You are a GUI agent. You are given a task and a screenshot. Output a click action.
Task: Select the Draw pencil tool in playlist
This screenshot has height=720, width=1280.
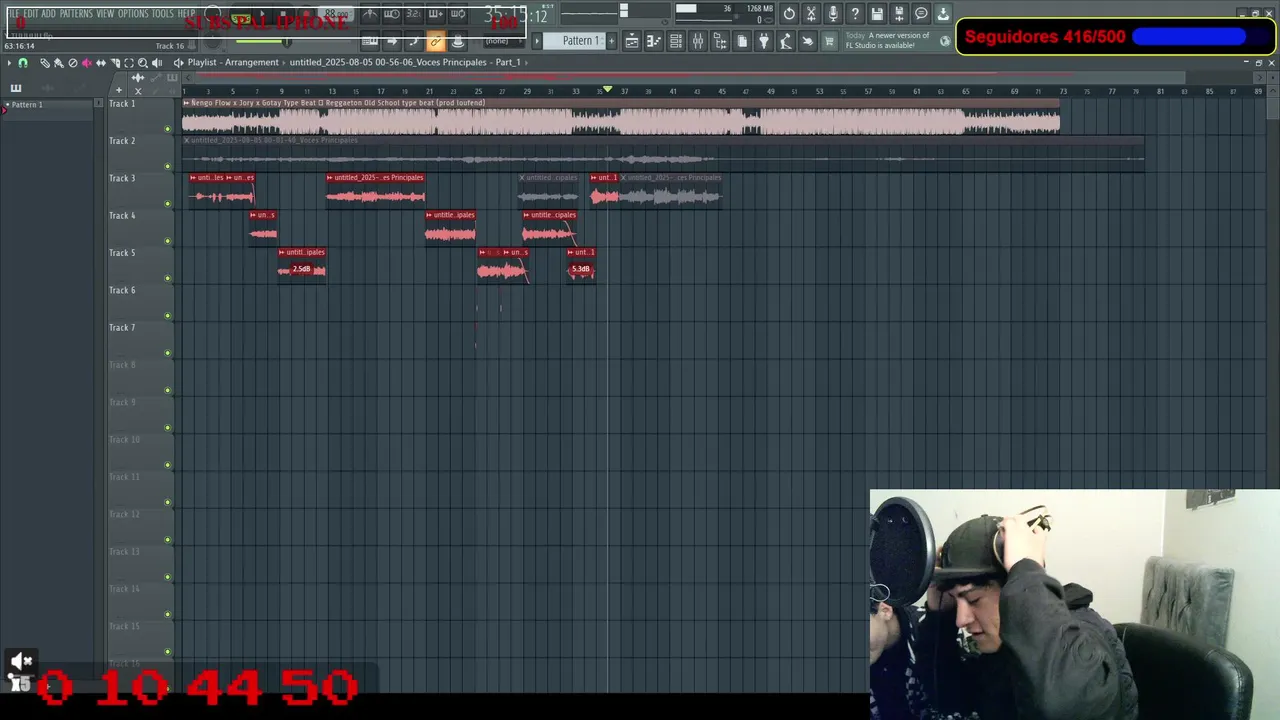pos(45,63)
